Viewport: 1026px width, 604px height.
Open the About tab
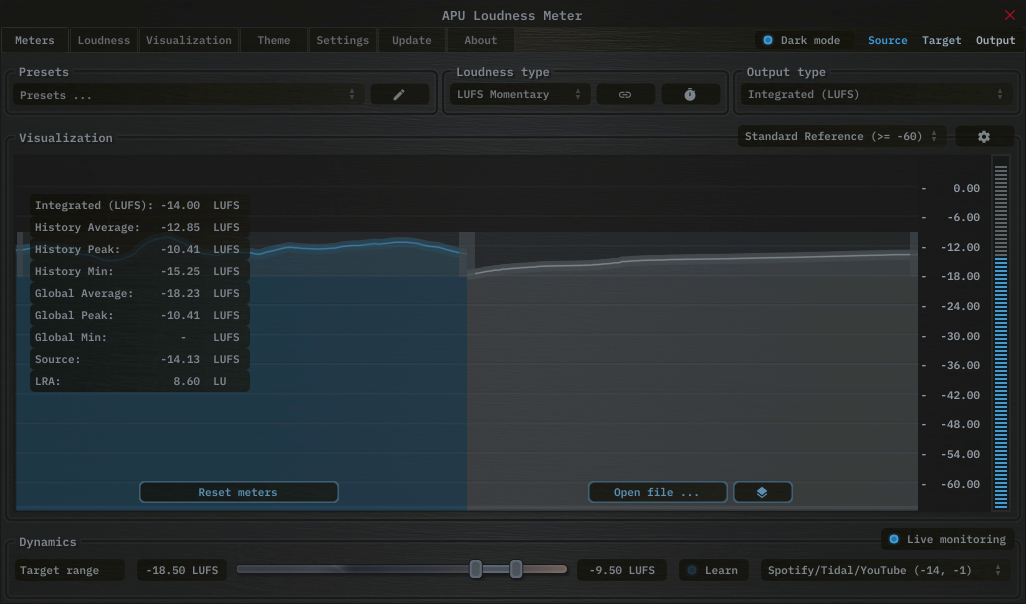pyautogui.click(x=479, y=39)
